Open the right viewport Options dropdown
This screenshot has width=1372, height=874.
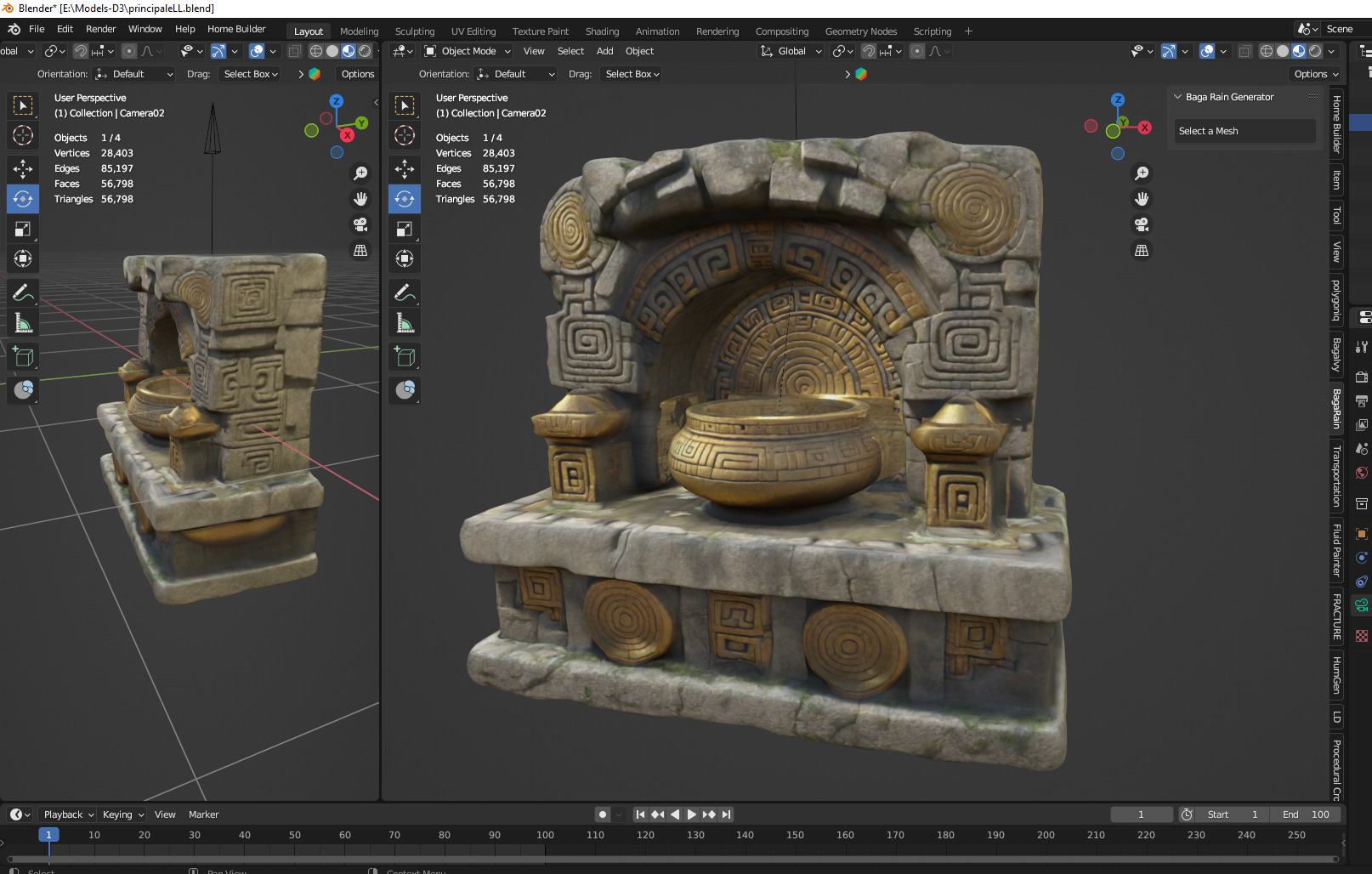[x=1316, y=74]
